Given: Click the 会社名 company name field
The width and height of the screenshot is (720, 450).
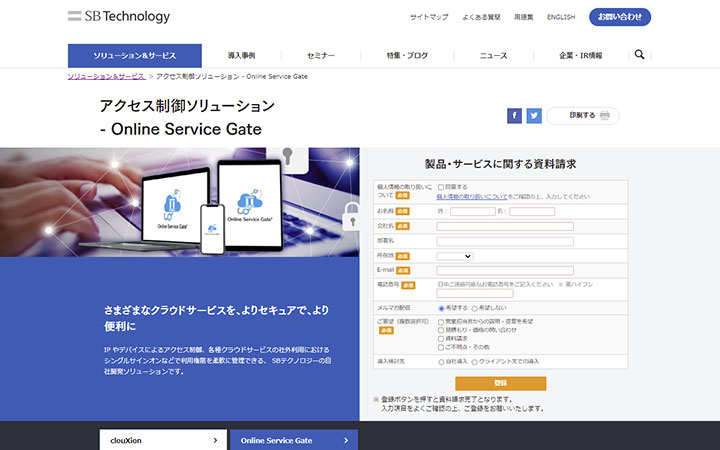Looking at the screenshot, I should (x=505, y=226).
